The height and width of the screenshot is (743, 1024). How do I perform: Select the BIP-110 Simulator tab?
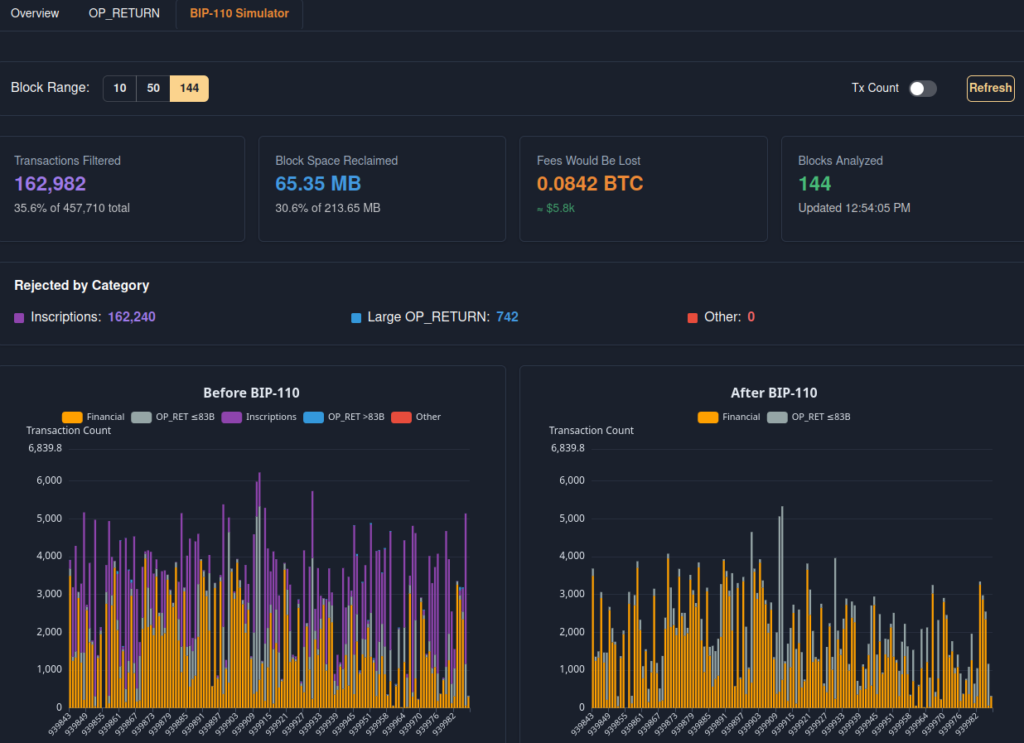[x=239, y=14]
